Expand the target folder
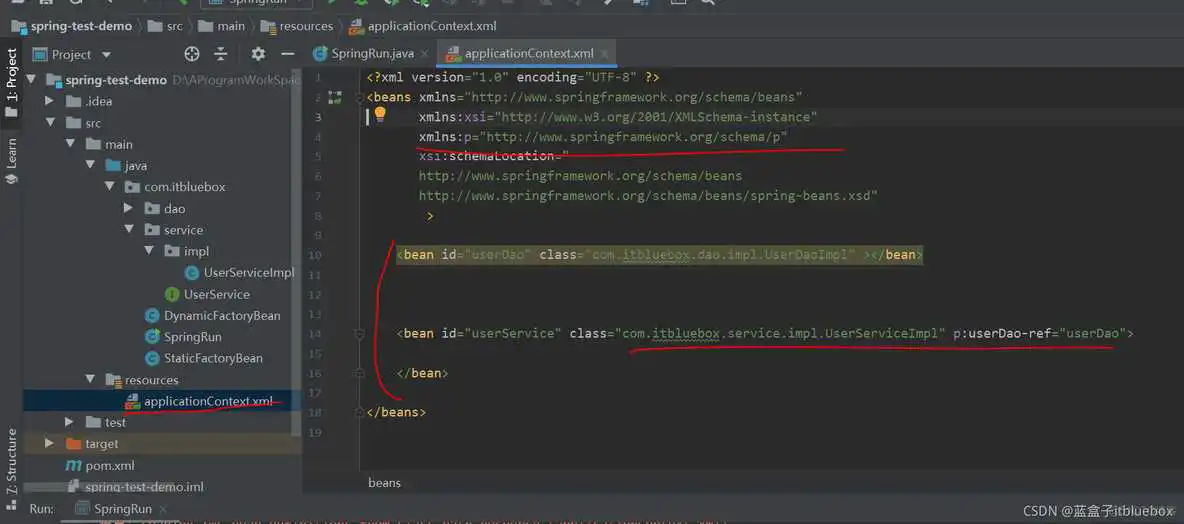 click(x=49, y=443)
